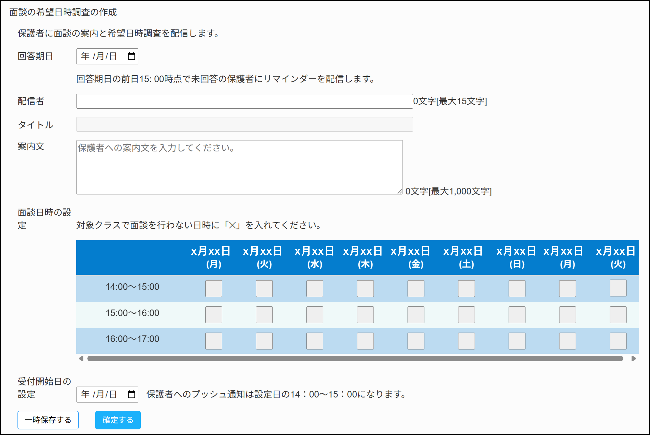The image size is (650, 435).
Task: Click the grey タイトル field
Action: pos(244,125)
